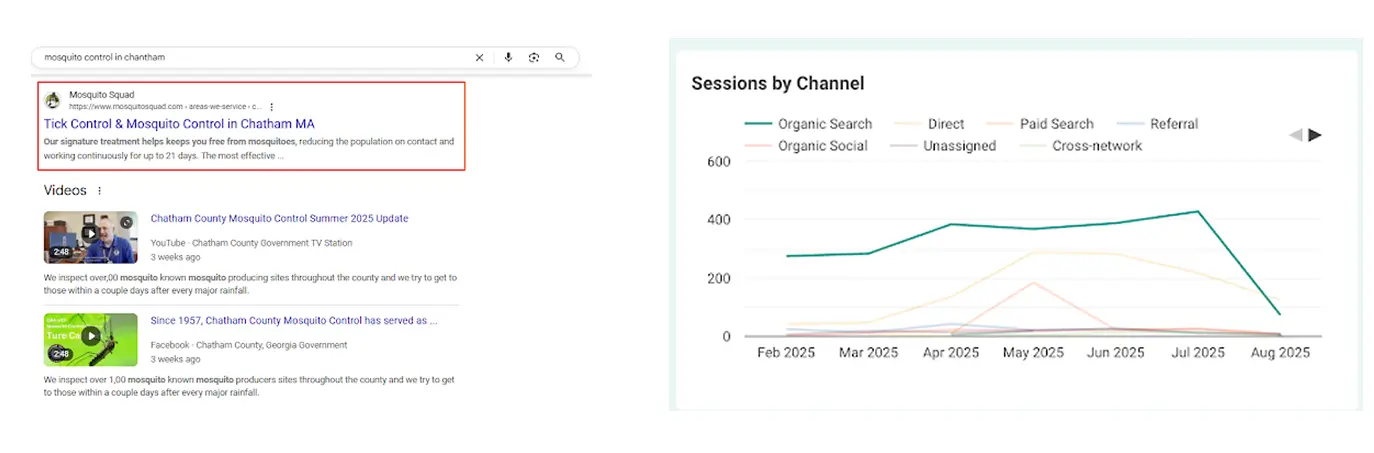Toggle the Unassigned legend series

click(x=941, y=146)
